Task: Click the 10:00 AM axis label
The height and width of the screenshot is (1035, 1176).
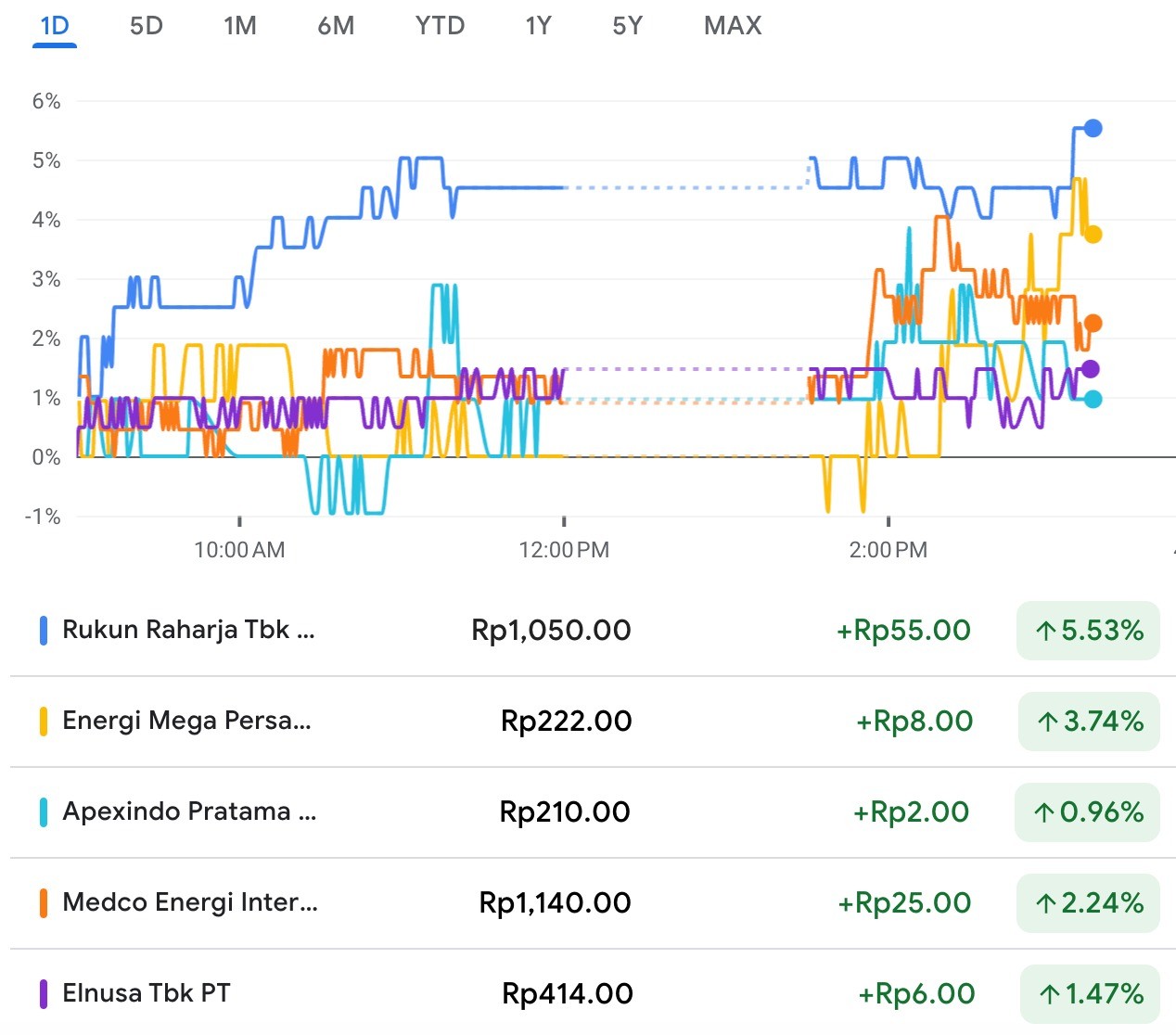Action: 239,550
